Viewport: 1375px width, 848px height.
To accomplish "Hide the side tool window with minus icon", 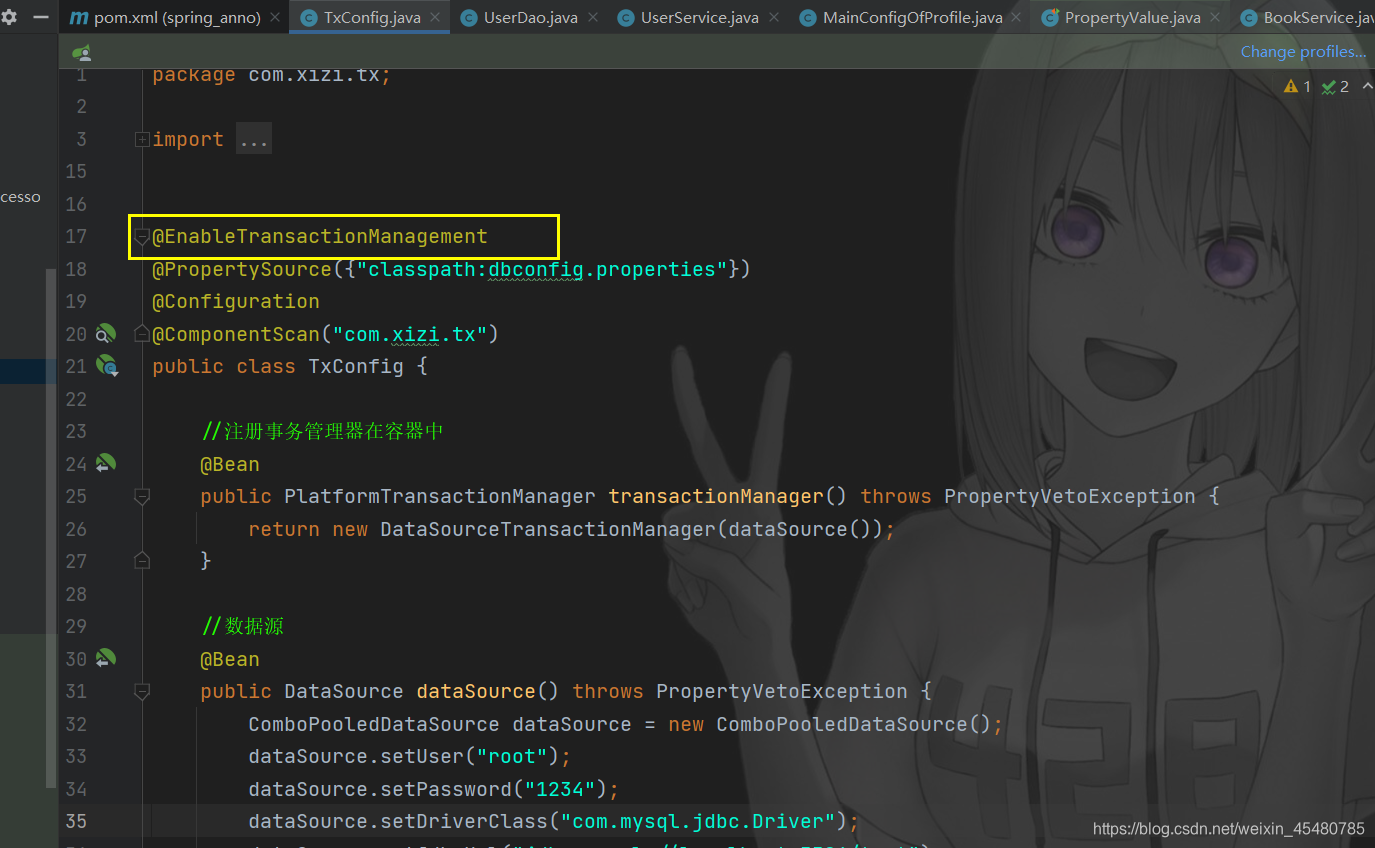I will (x=40, y=17).
